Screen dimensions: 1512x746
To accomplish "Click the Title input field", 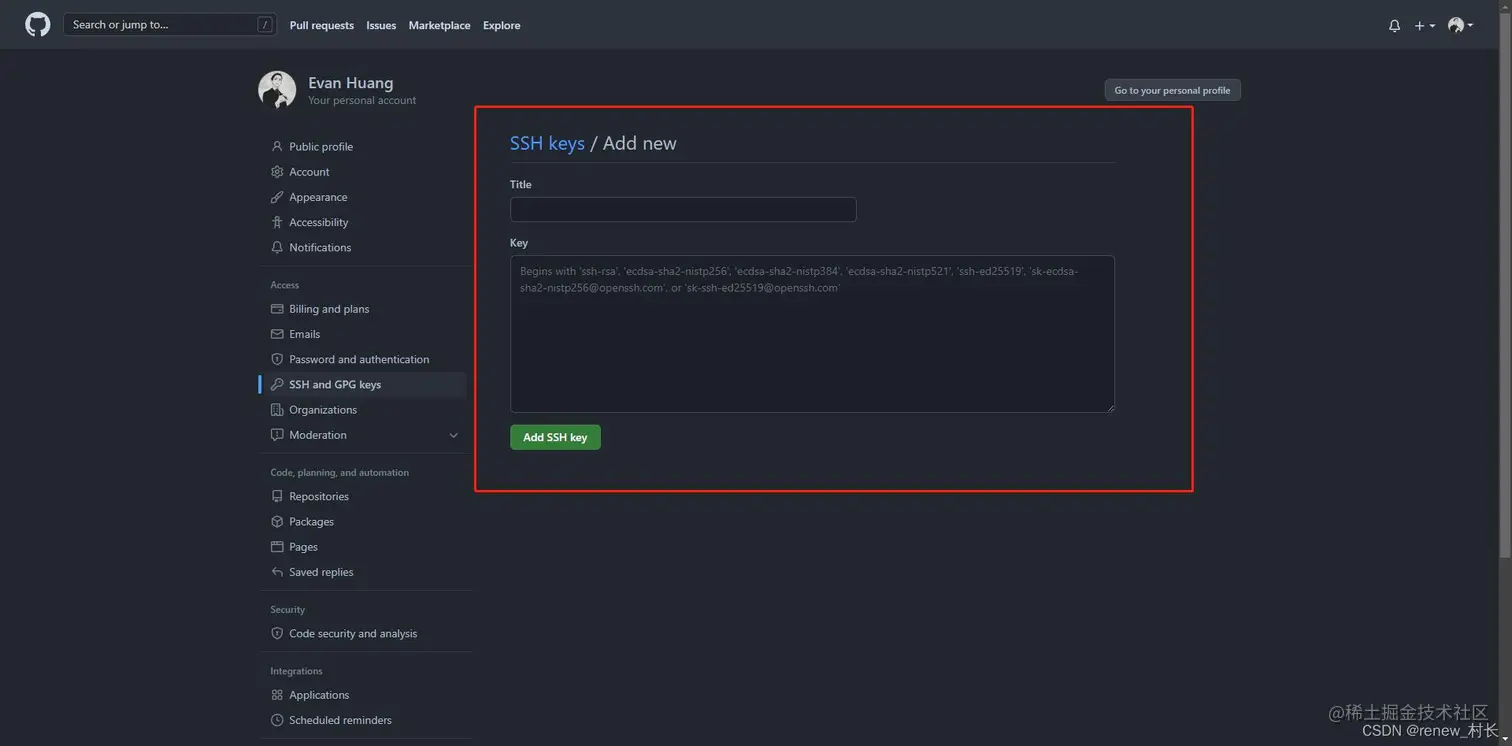I will (683, 209).
